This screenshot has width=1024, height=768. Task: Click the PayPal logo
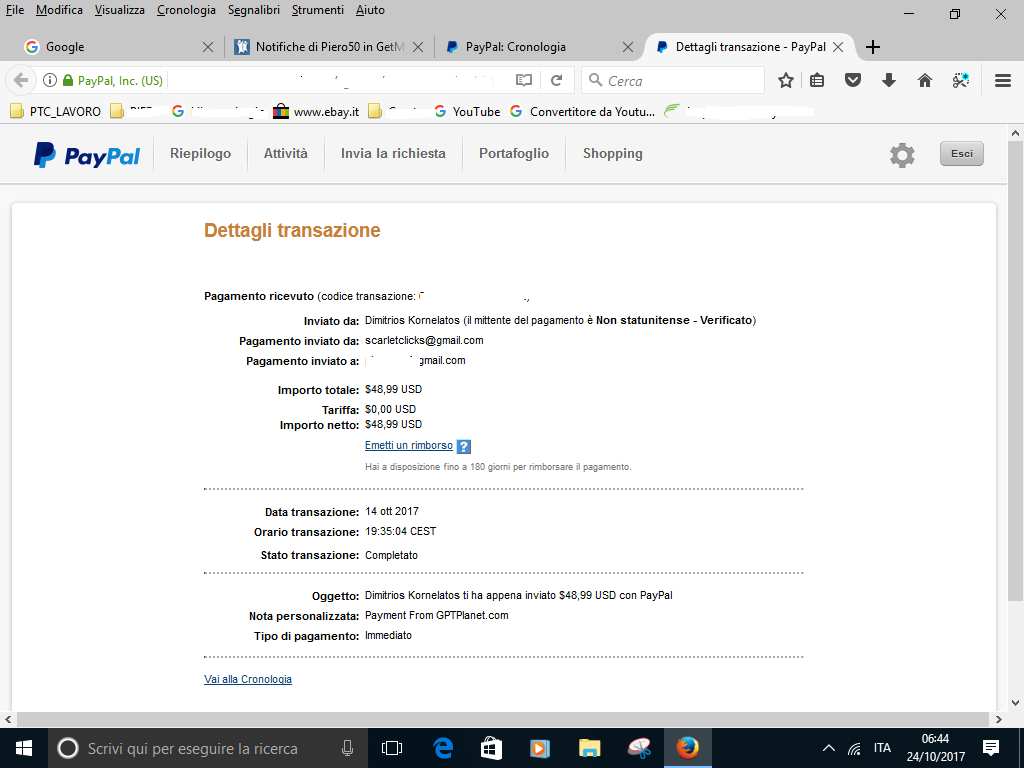point(87,155)
